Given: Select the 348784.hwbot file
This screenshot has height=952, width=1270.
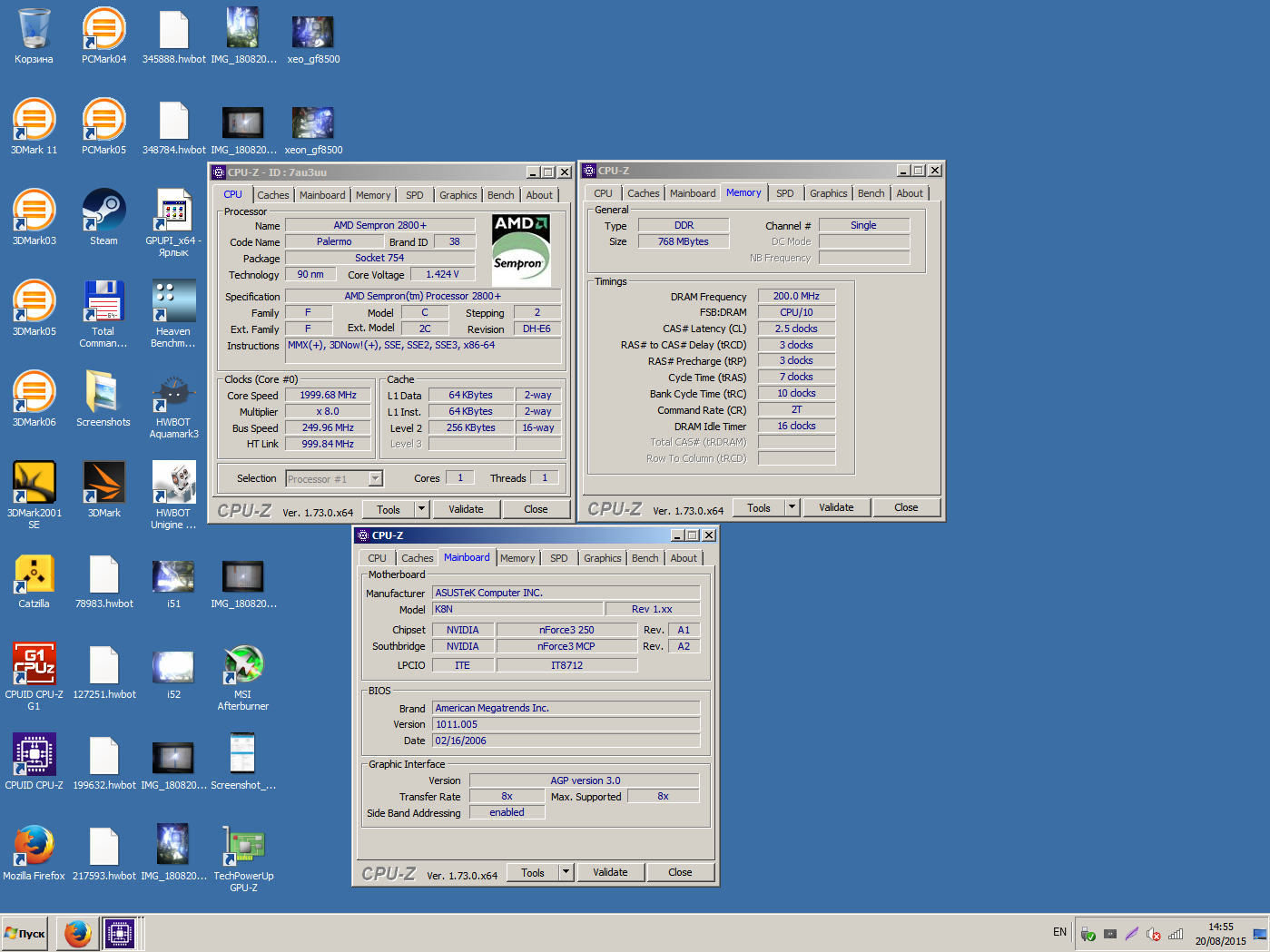Looking at the screenshot, I should point(173,127).
